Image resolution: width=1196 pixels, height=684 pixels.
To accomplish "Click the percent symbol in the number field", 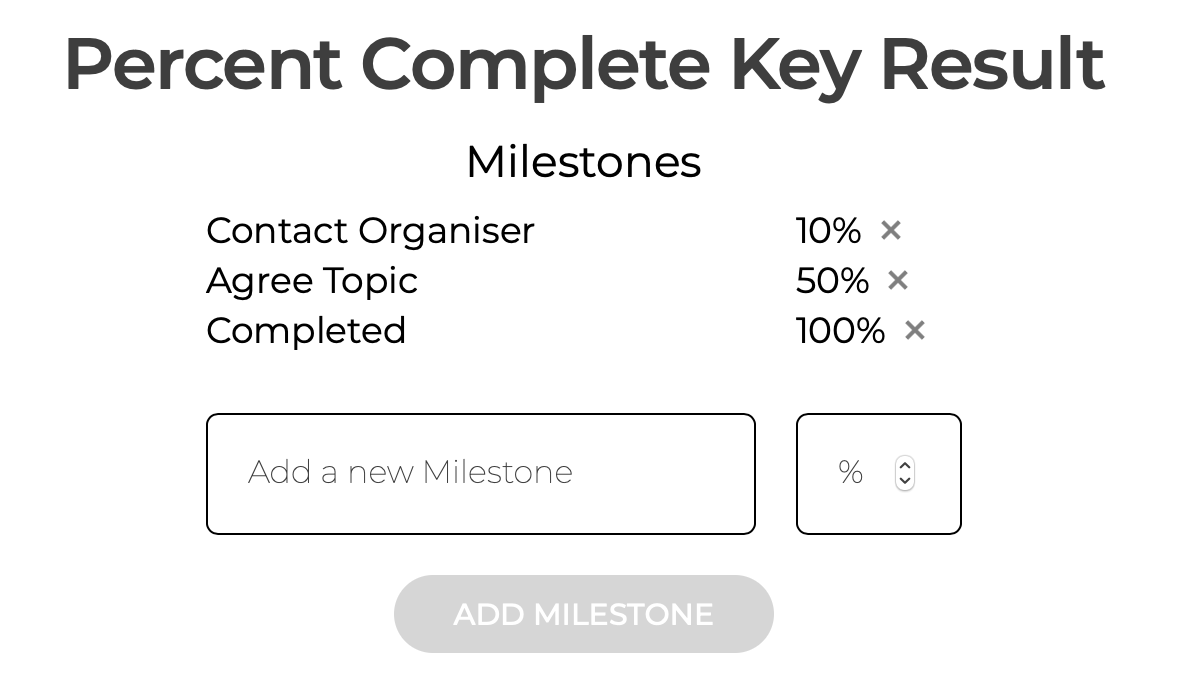I will (850, 472).
